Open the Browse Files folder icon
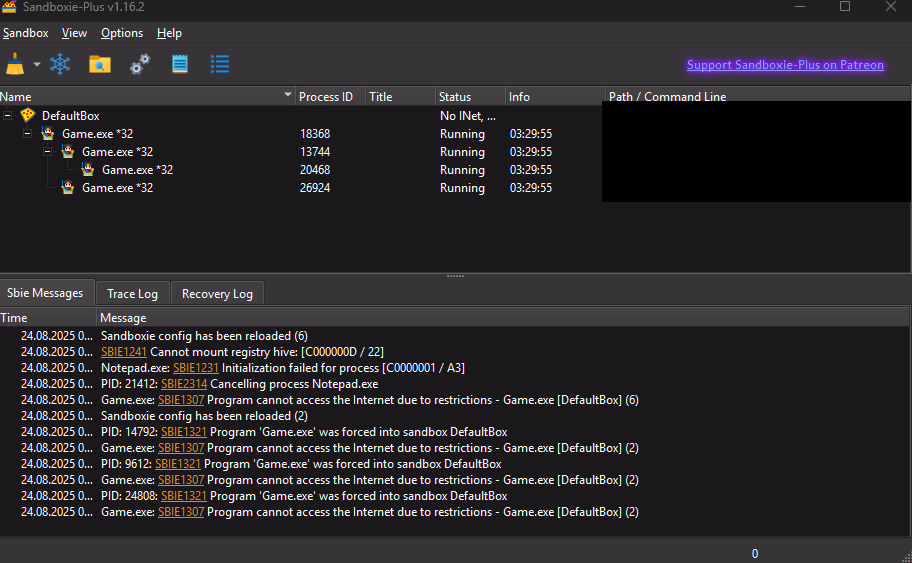912x563 pixels. click(99, 65)
